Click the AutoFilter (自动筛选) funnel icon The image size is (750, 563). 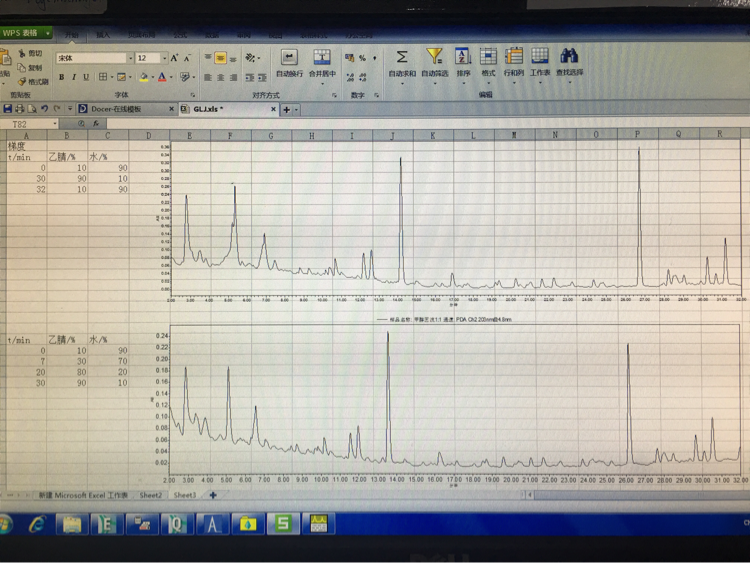click(x=435, y=56)
